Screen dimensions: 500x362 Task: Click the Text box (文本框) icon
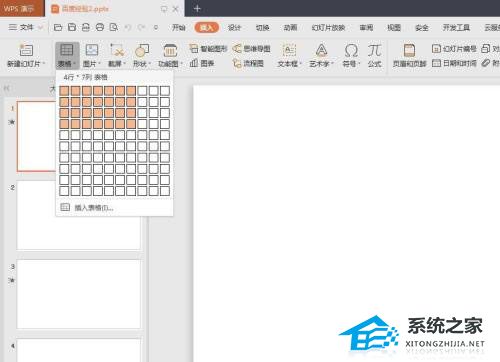click(x=289, y=50)
